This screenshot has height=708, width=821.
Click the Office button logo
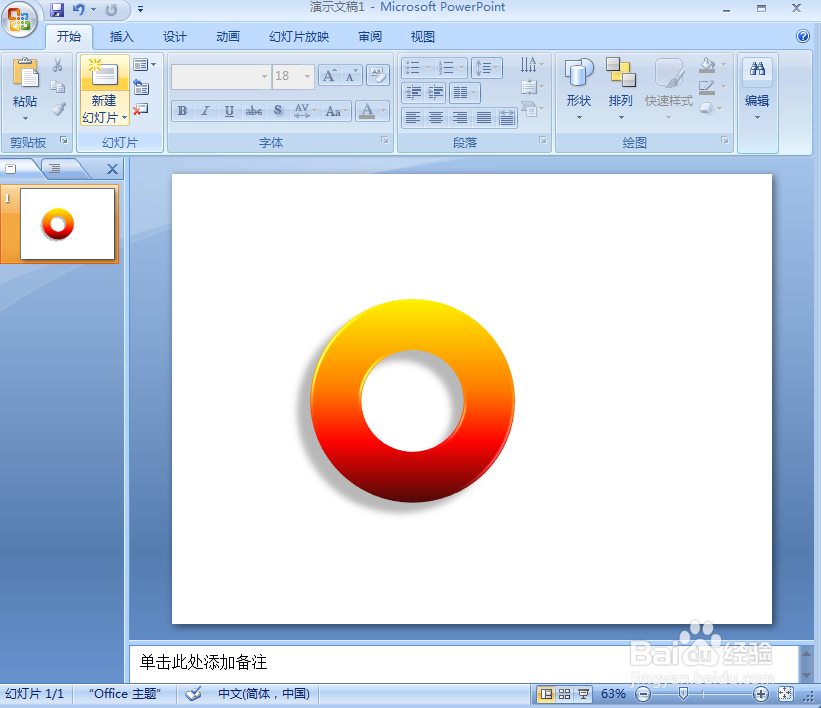coord(19,19)
